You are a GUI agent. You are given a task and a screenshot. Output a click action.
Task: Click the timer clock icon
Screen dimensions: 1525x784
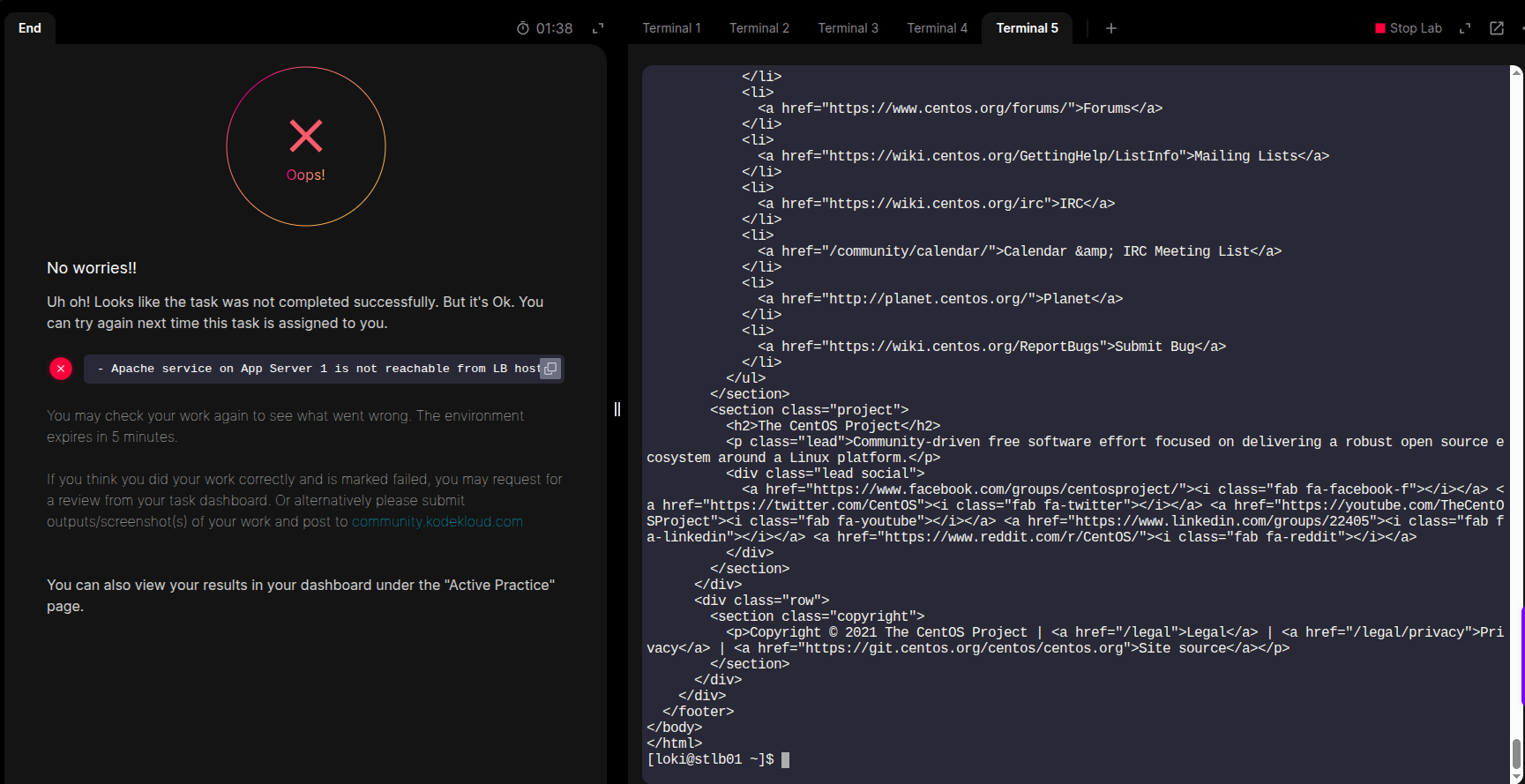click(x=523, y=28)
